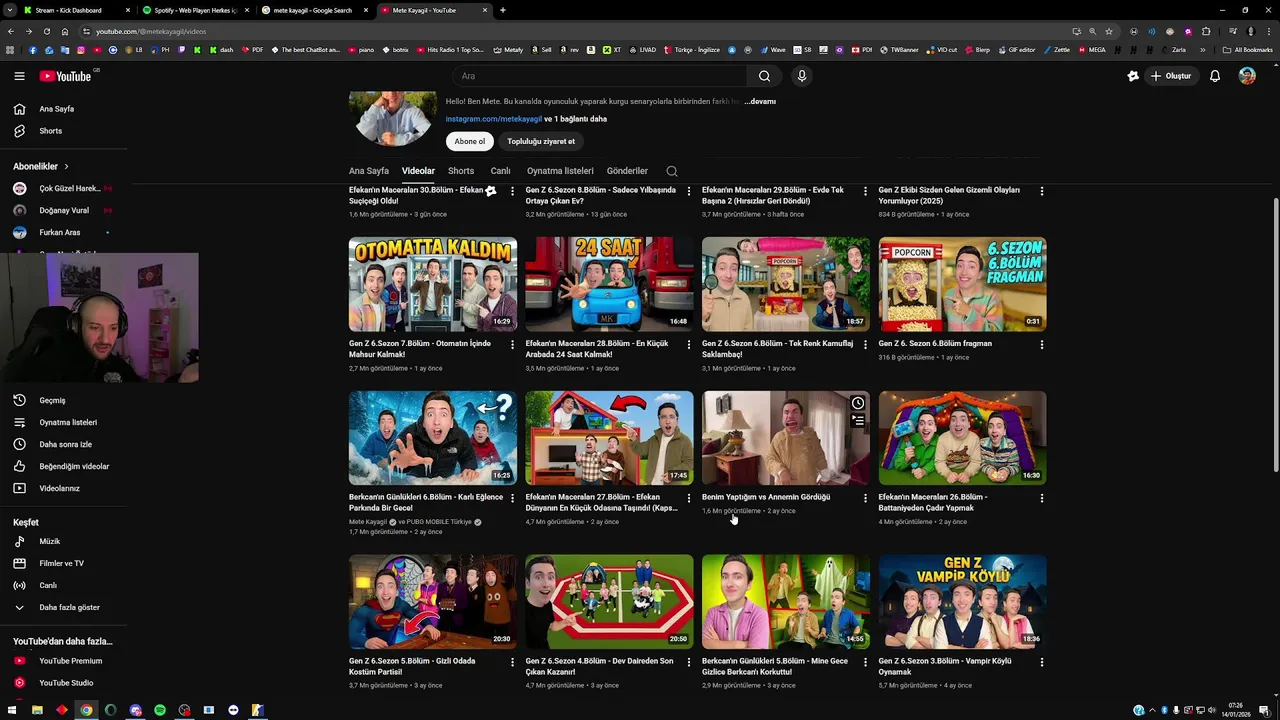Switch to the channel Shorts tab
Image resolution: width=1280 pixels, height=720 pixels.
461,171
